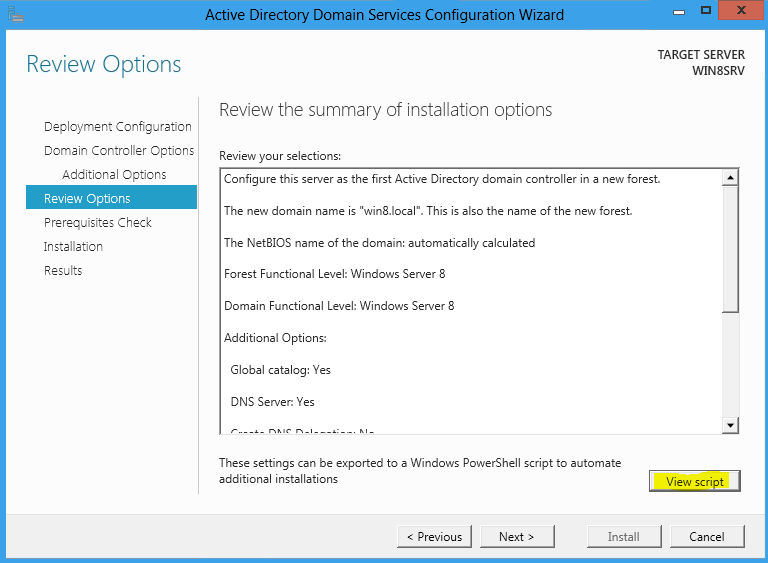The height and width of the screenshot is (563, 768).
Task: Proceed with Next button
Action: (517, 537)
